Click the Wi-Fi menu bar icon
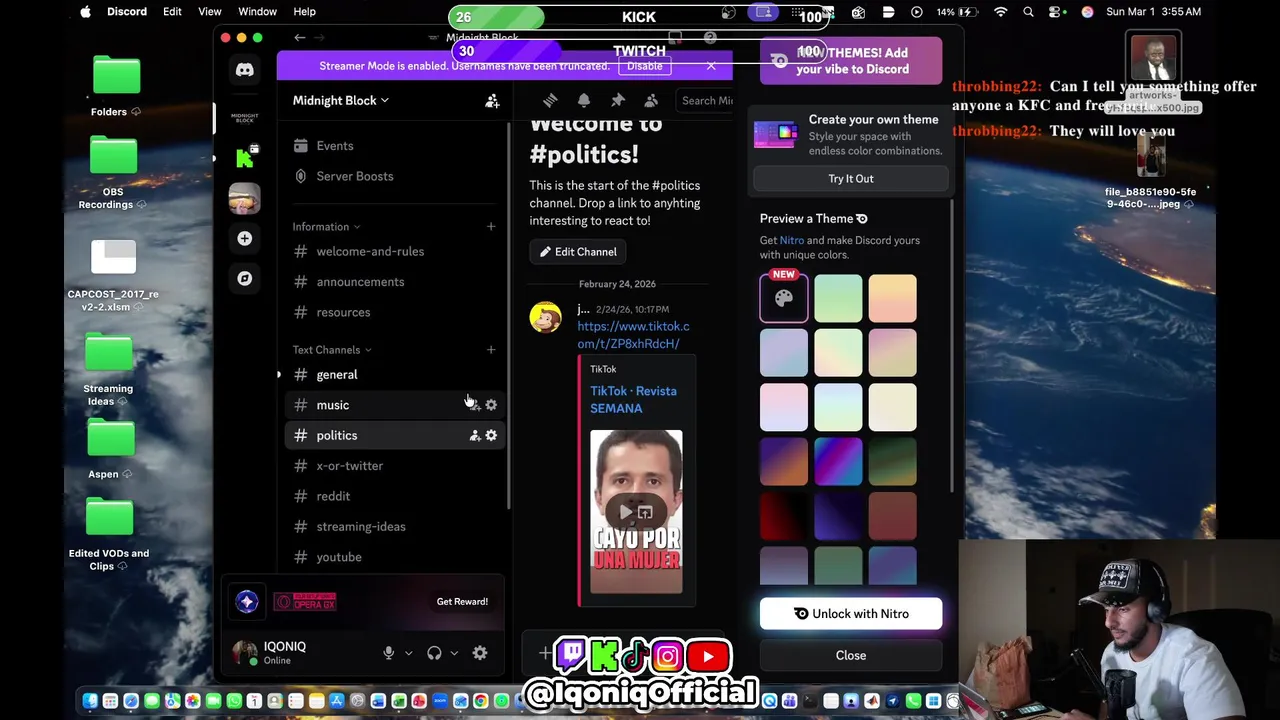This screenshot has height=720, width=1280. [x=1001, y=12]
